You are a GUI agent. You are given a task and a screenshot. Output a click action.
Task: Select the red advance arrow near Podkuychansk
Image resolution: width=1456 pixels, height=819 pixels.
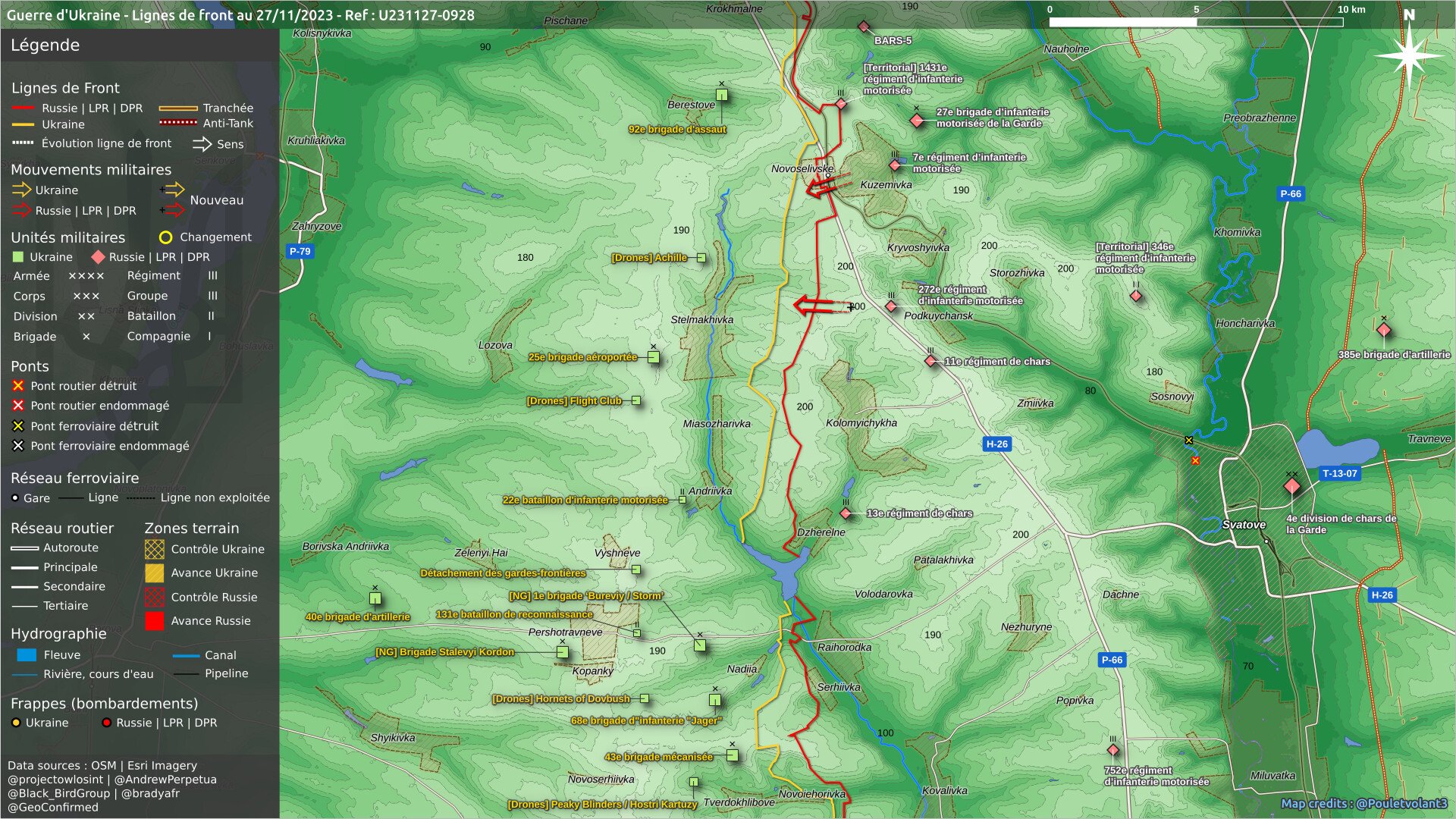(x=823, y=306)
